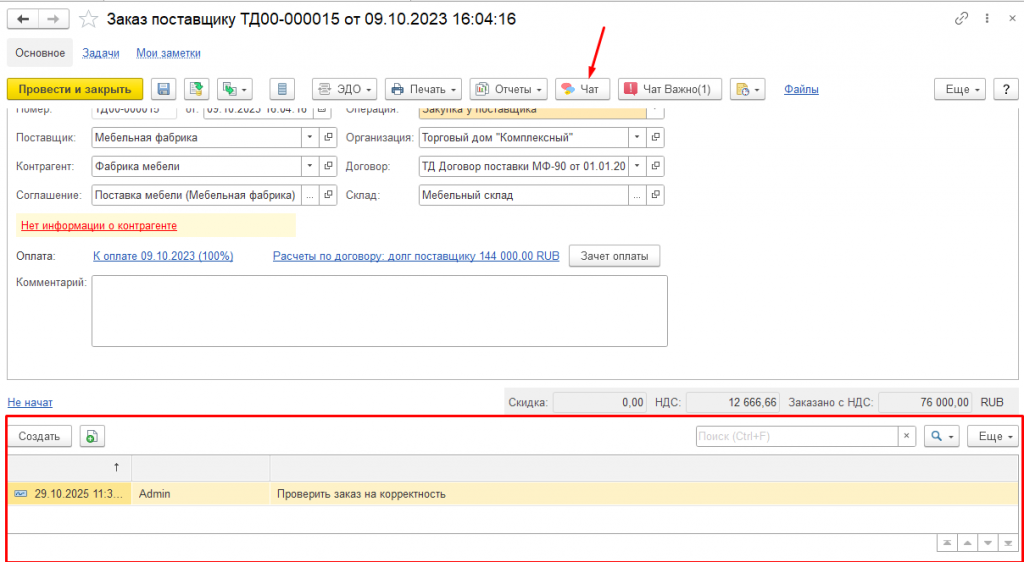The width and height of the screenshot is (1024, 562).
Task: Open the three-dot window menu
Action: (989, 19)
